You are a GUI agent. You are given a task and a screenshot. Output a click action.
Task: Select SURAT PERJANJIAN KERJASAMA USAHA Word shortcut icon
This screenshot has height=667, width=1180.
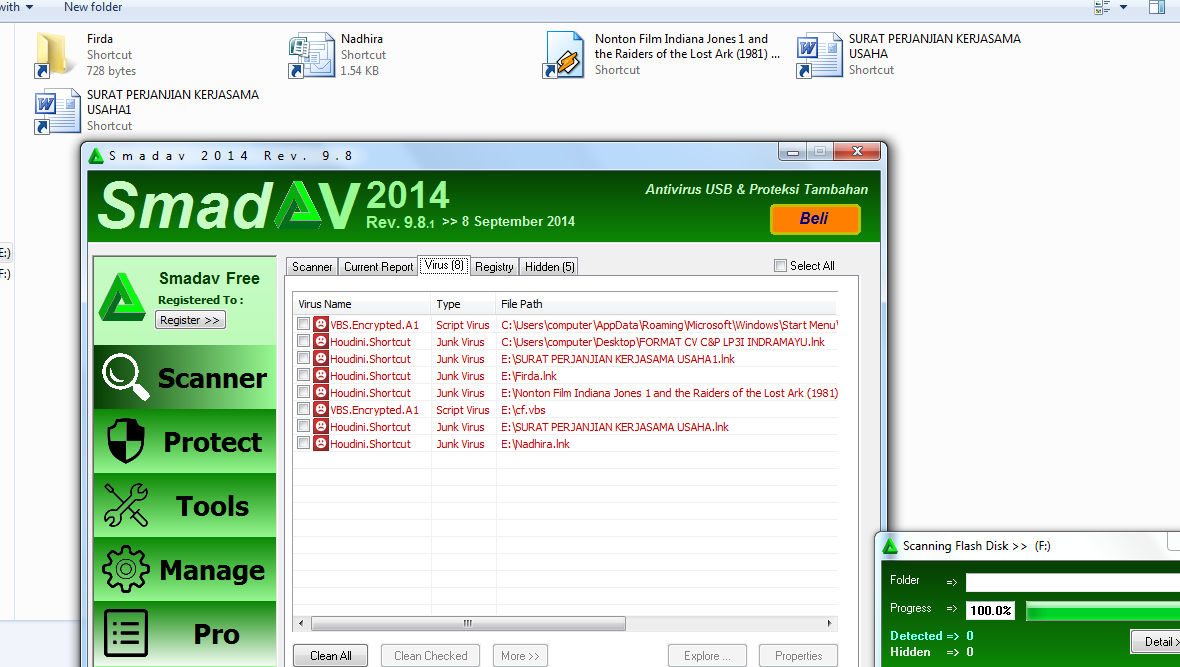tap(819, 55)
